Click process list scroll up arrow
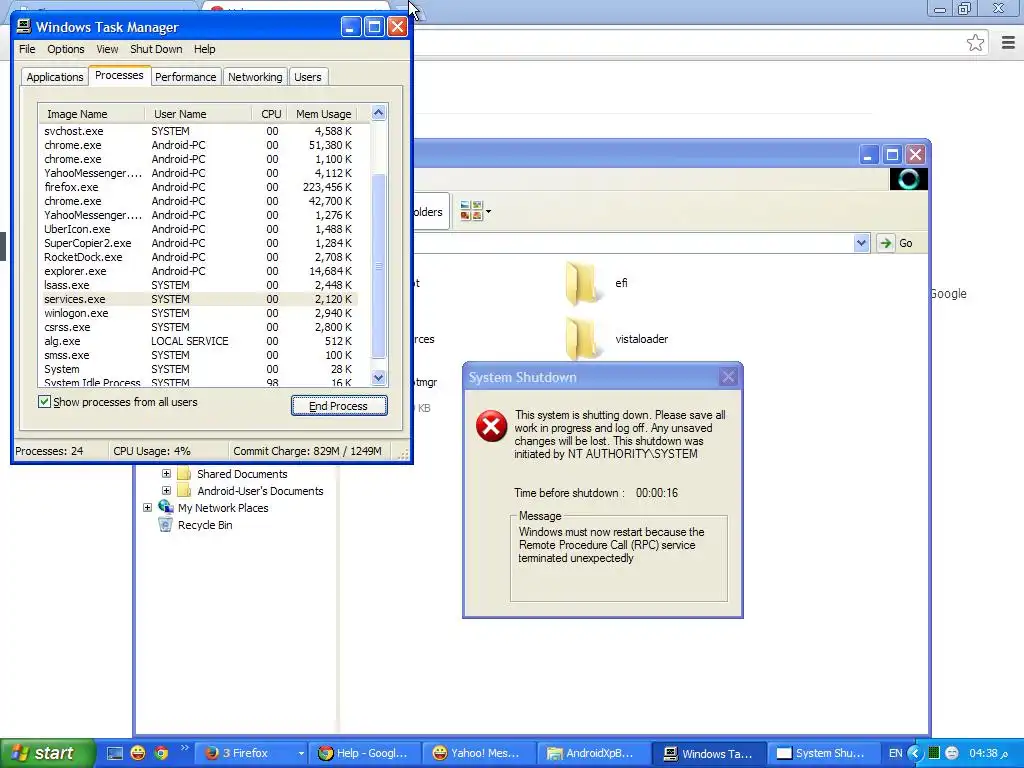Image resolution: width=1024 pixels, height=768 pixels. coord(378,113)
